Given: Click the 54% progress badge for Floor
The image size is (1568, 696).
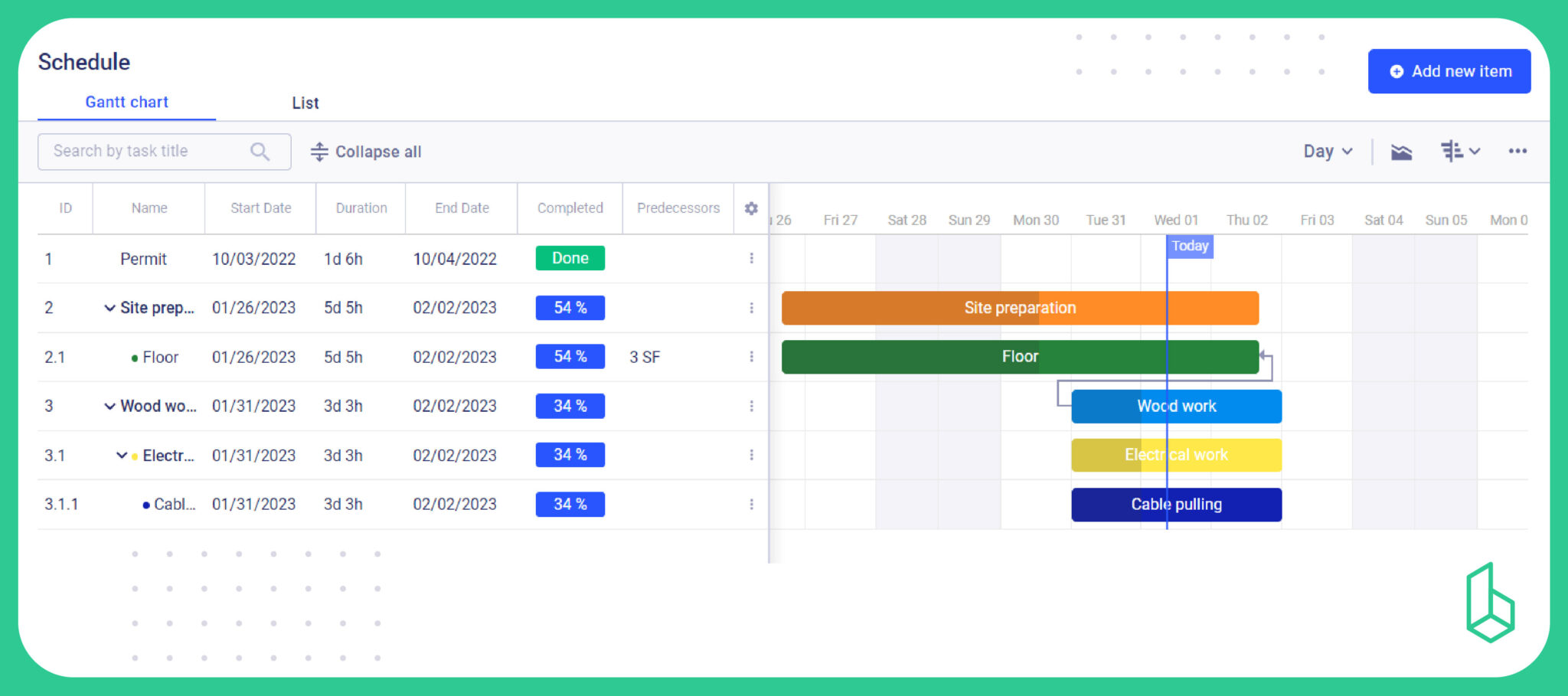Looking at the screenshot, I should point(570,357).
